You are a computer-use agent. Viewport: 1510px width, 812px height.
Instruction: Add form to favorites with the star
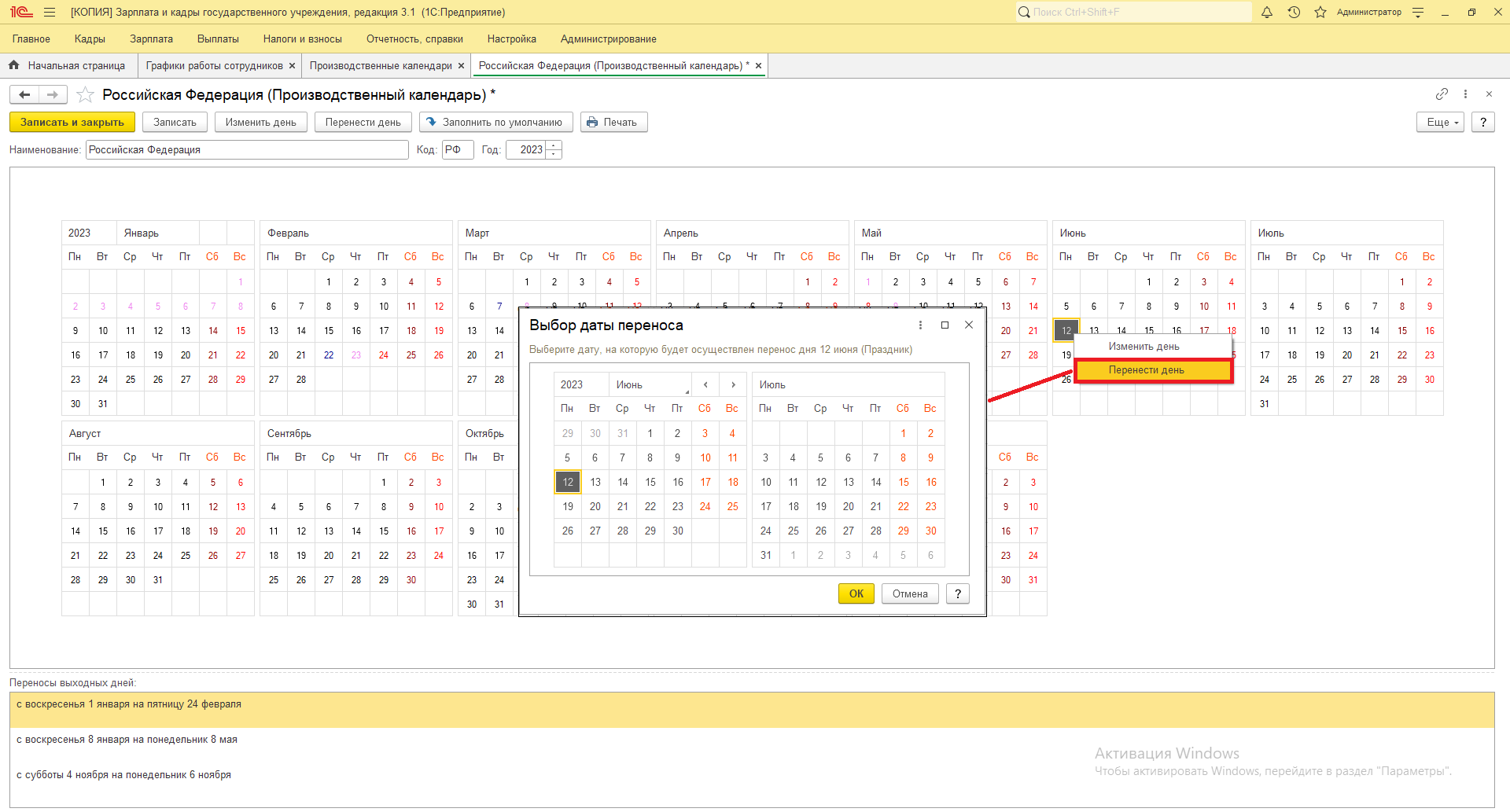86,94
